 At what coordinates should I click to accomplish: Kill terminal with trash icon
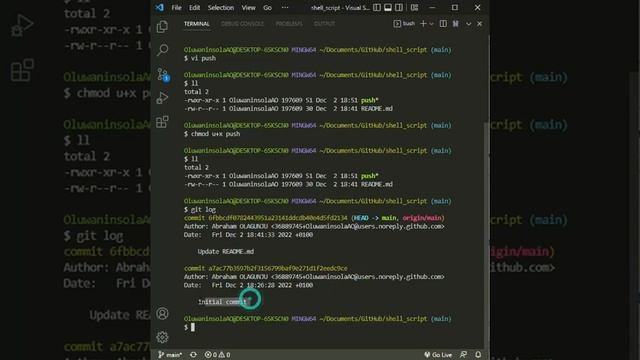456,24
